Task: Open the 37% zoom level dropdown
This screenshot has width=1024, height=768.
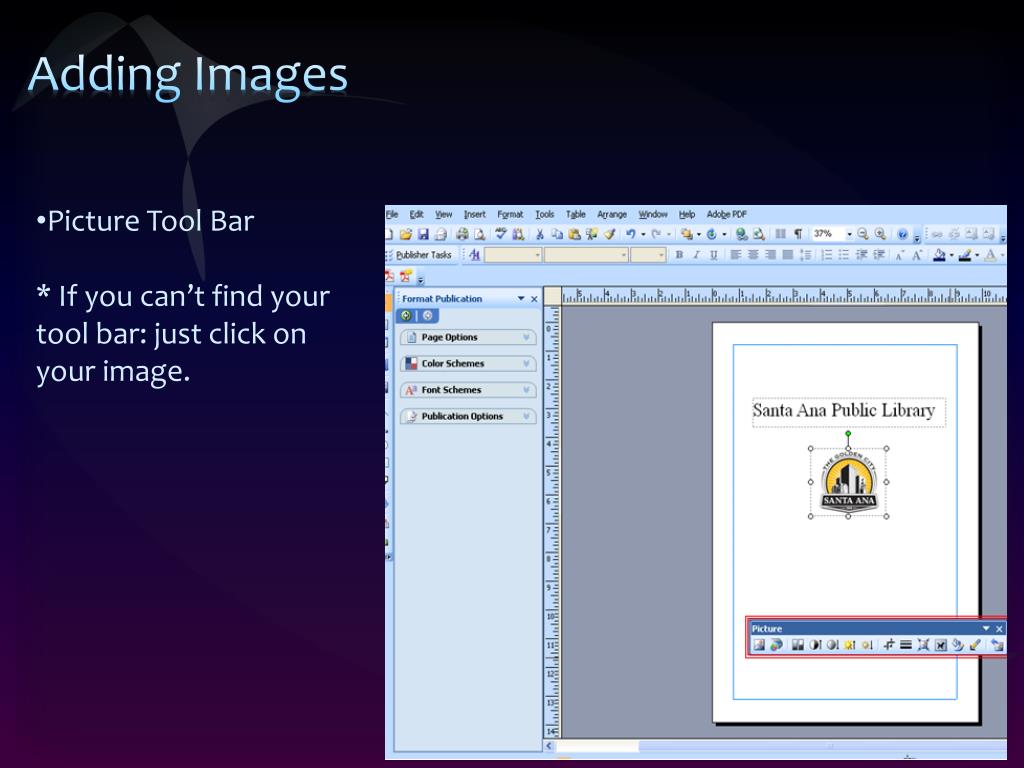Action: (850, 234)
